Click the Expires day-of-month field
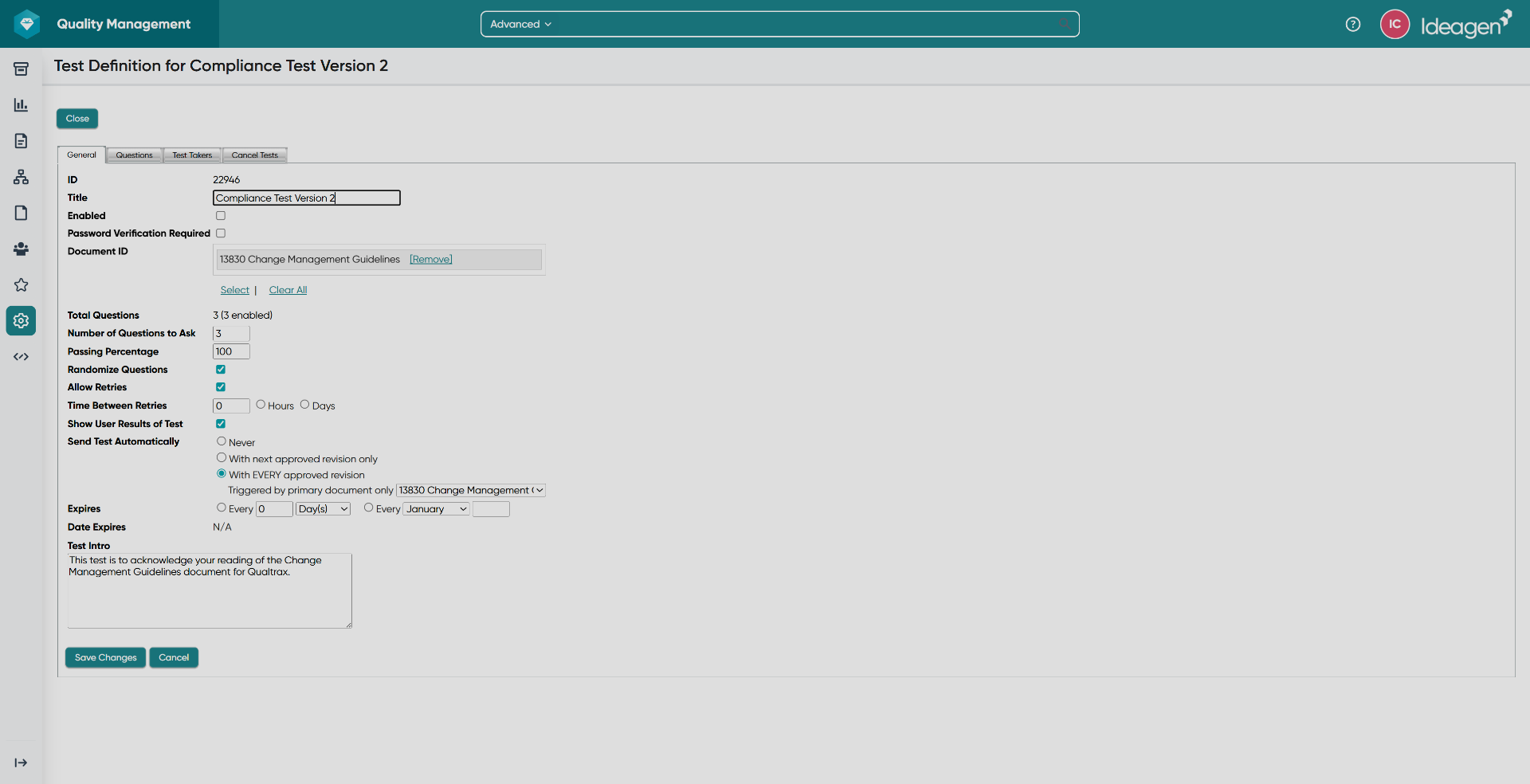 (491, 509)
